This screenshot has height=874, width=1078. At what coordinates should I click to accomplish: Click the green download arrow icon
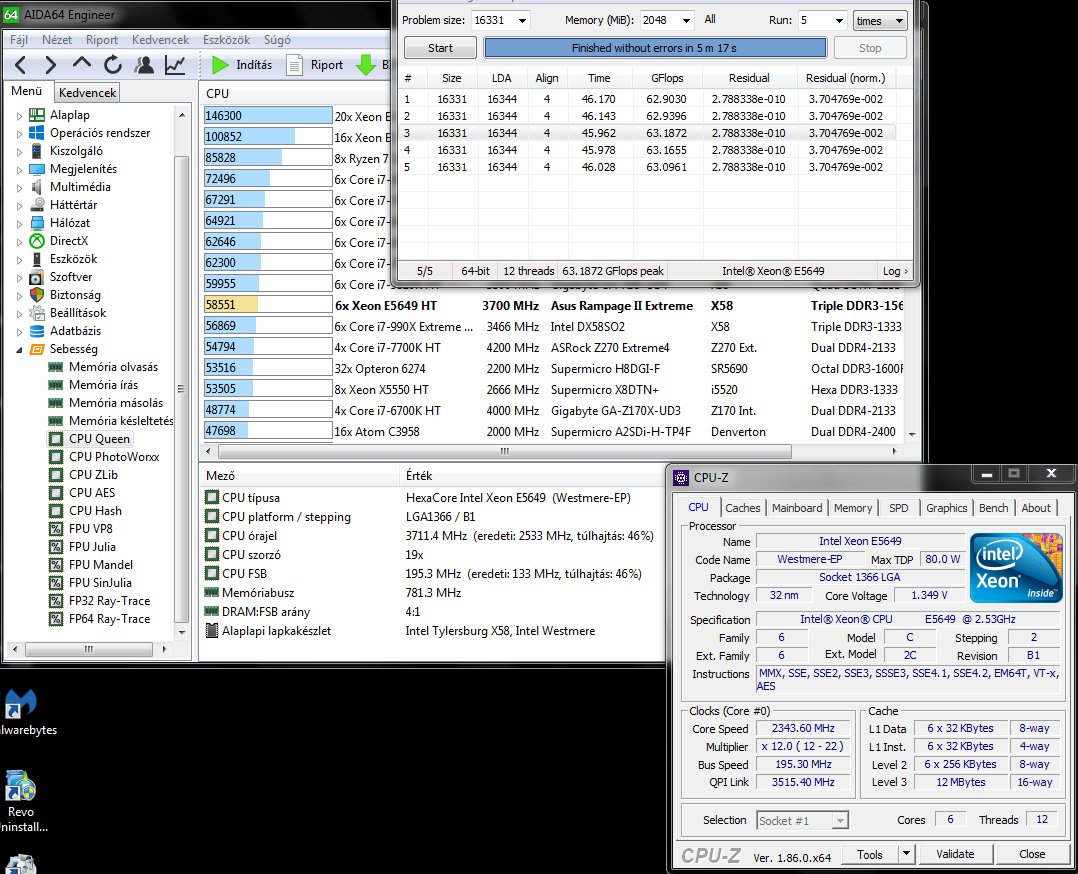coord(366,65)
